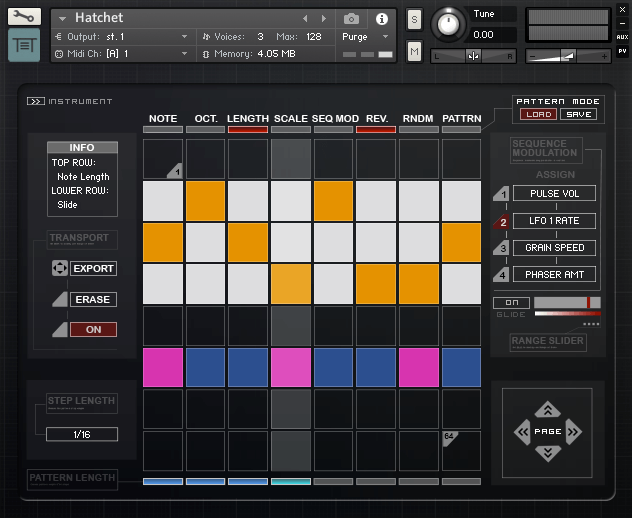
Task: Toggle the transport ON button
Action: click(93, 329)
